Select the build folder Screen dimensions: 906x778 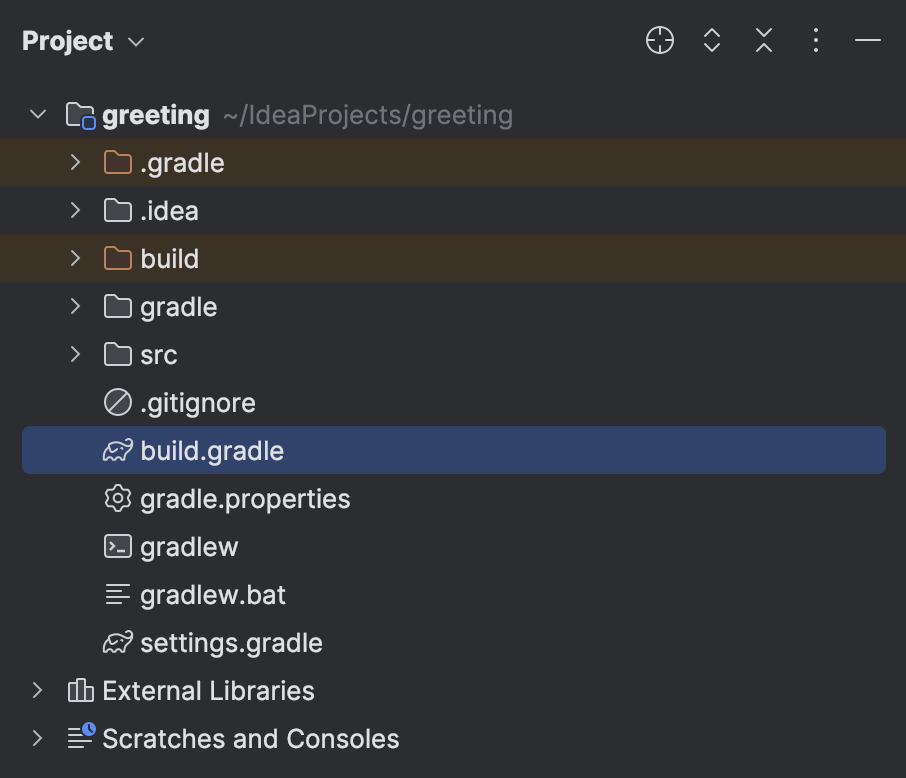coord(167,258)
